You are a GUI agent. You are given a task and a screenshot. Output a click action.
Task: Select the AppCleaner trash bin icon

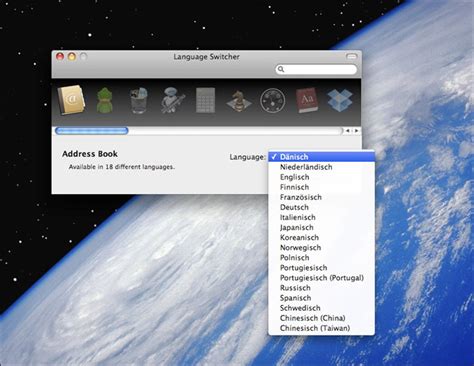pos(139,100)
